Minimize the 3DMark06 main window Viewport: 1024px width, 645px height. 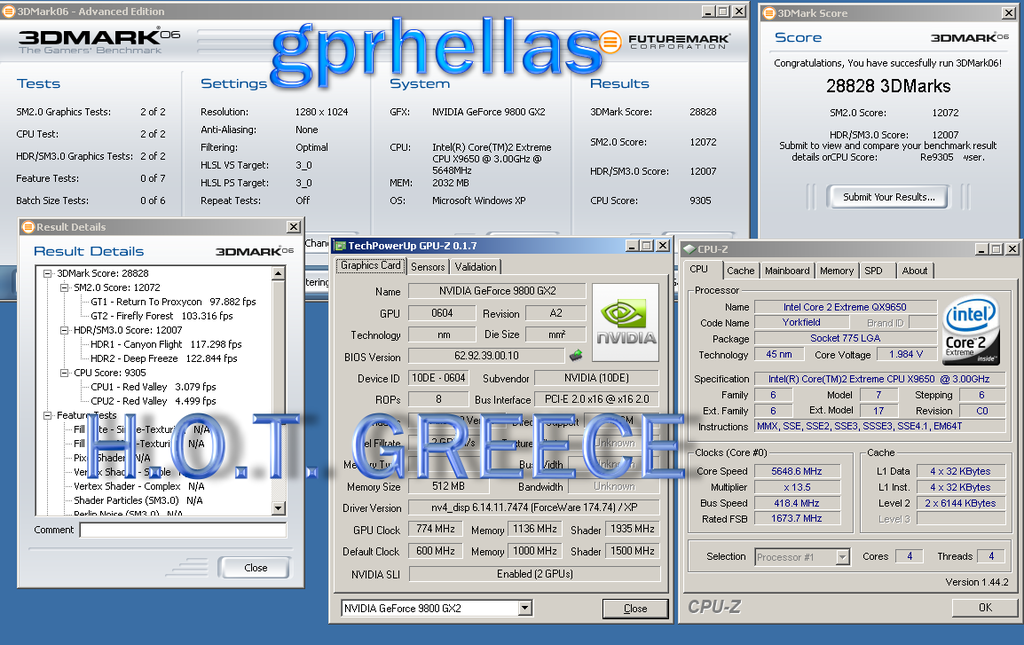point(709,12)
